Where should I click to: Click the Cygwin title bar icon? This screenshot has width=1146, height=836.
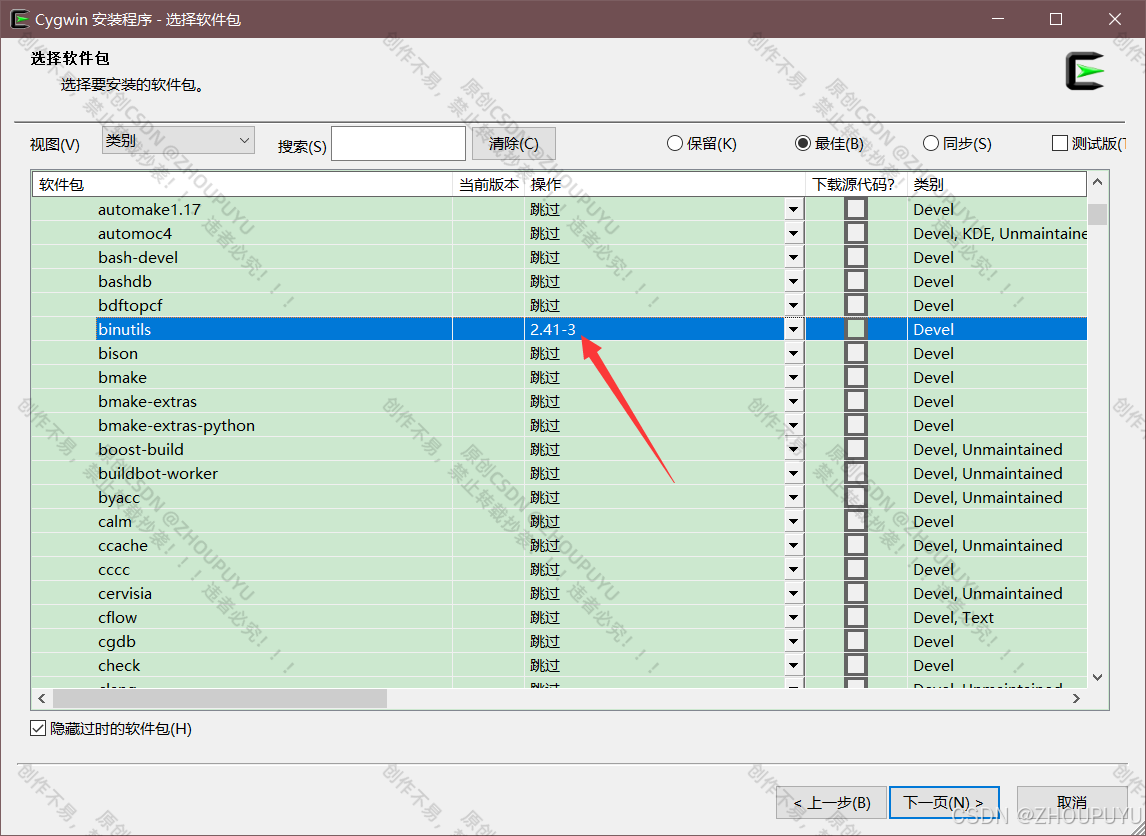coord(19,19)
